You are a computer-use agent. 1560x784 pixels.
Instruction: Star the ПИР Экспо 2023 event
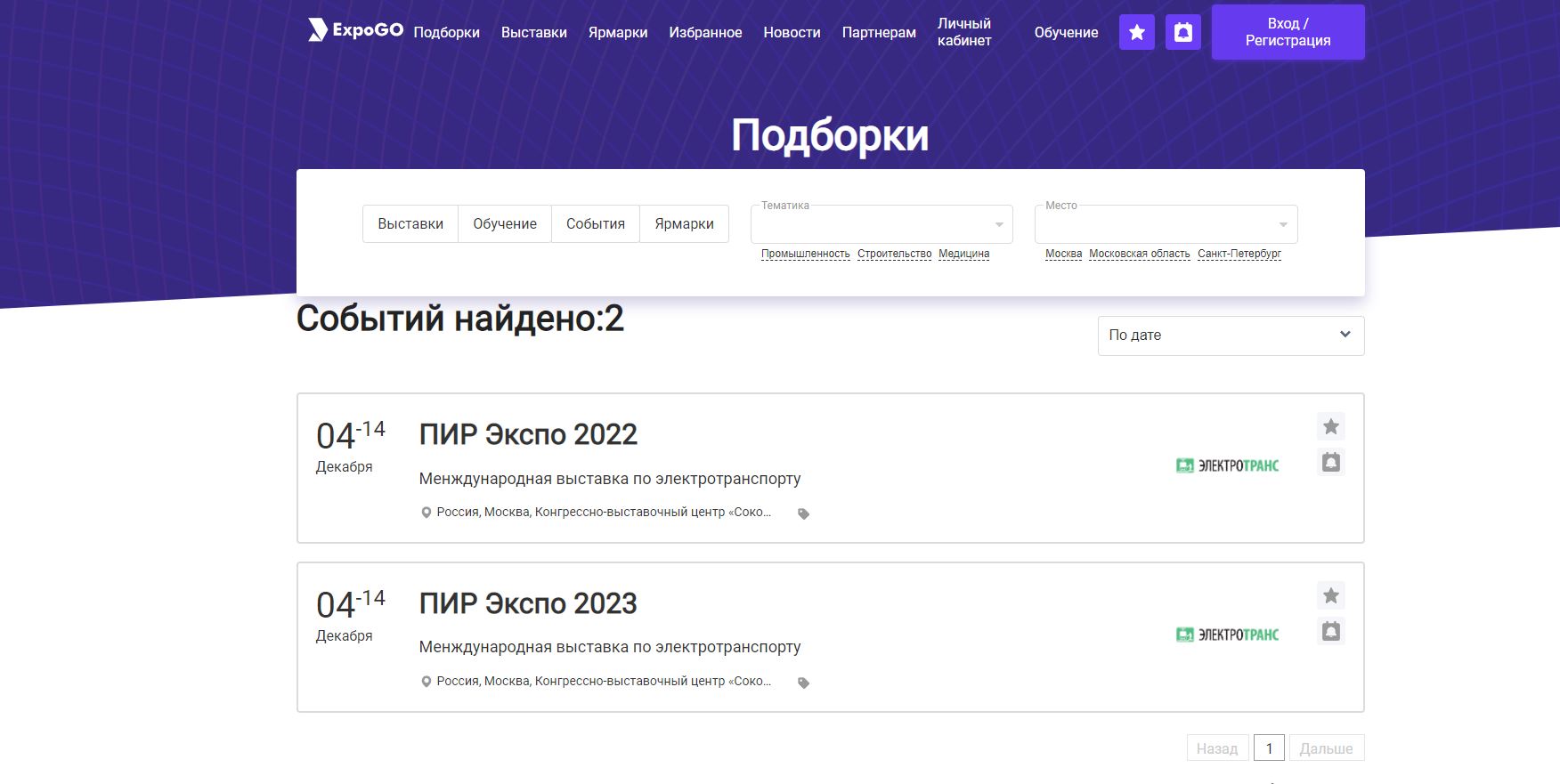tap(1330, 596)
